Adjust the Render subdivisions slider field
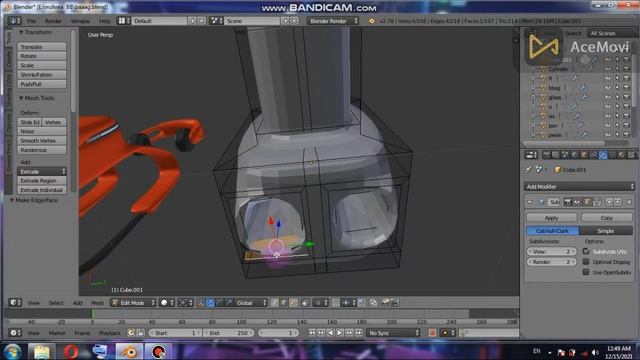Viewport: 640px width, 360px height. (551, 262)
